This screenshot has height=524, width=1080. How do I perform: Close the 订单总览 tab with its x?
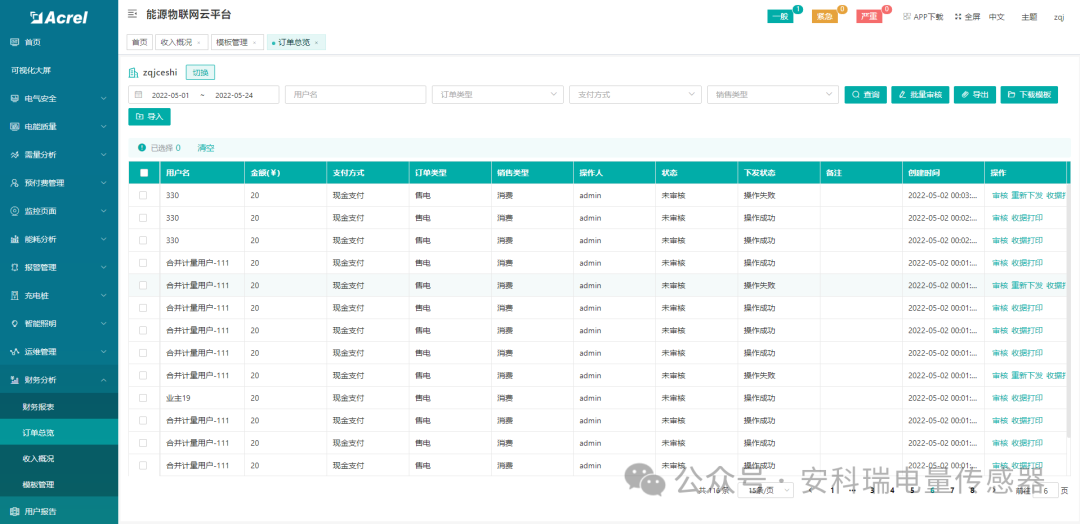[316, 43]
